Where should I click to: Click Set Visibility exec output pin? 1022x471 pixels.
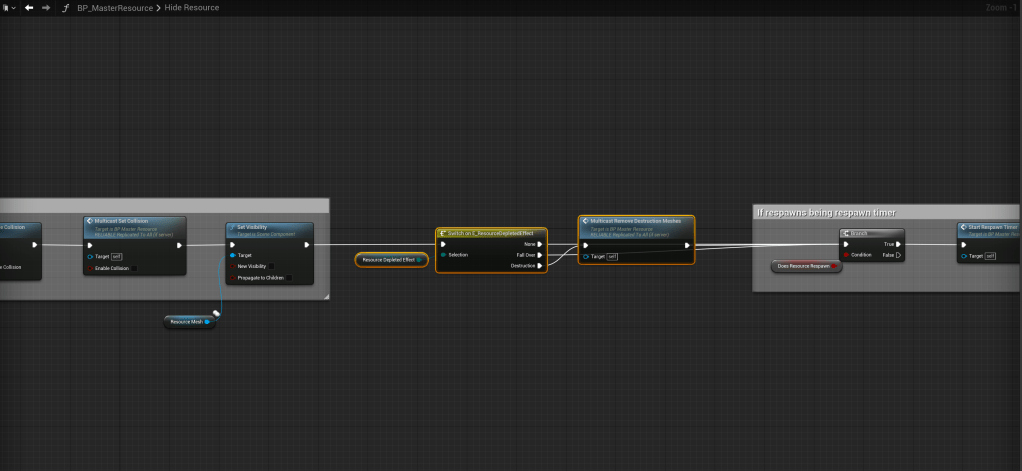pyautogui.click(x=306, y=246)
